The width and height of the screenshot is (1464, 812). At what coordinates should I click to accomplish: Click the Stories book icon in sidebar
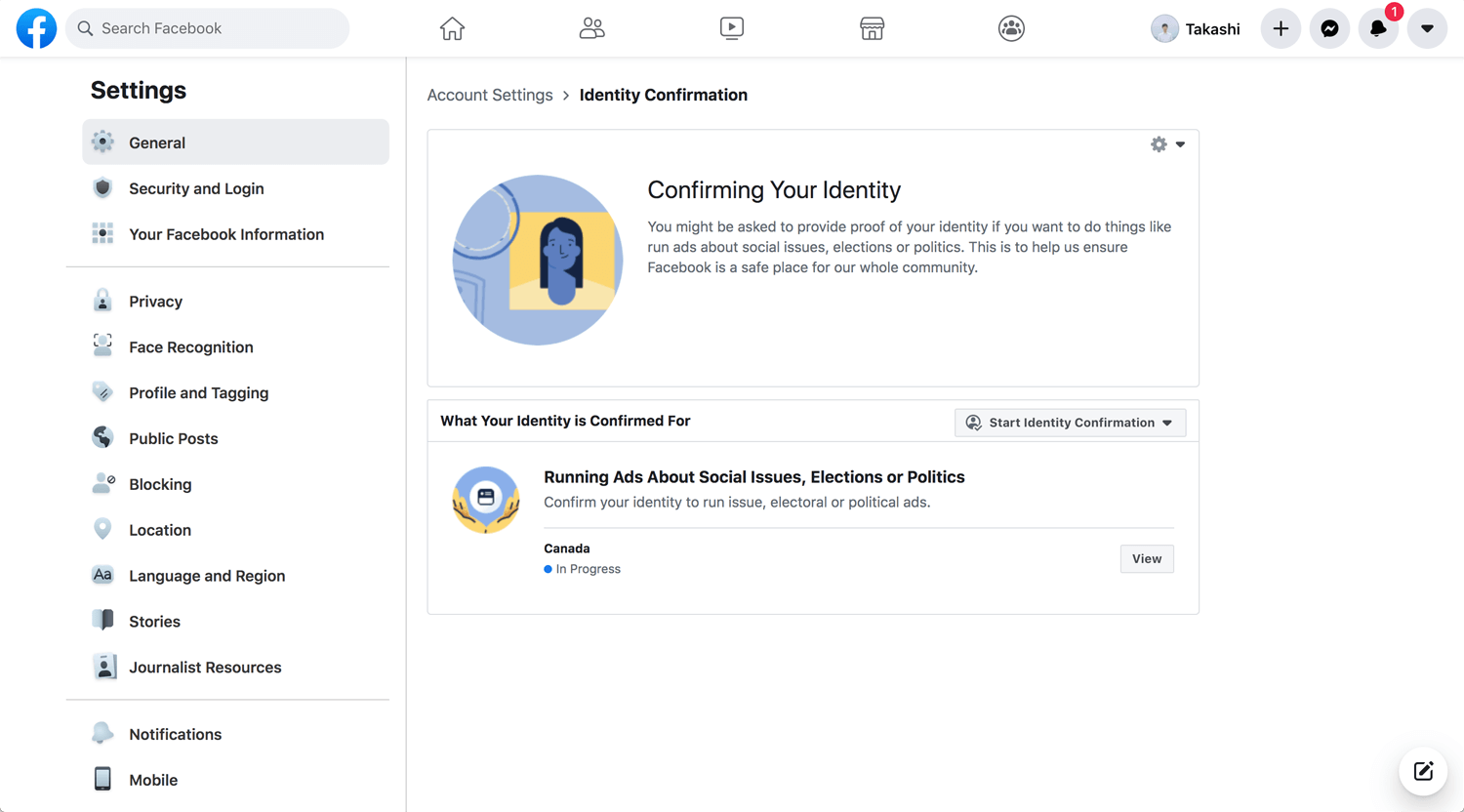point(102,621)
